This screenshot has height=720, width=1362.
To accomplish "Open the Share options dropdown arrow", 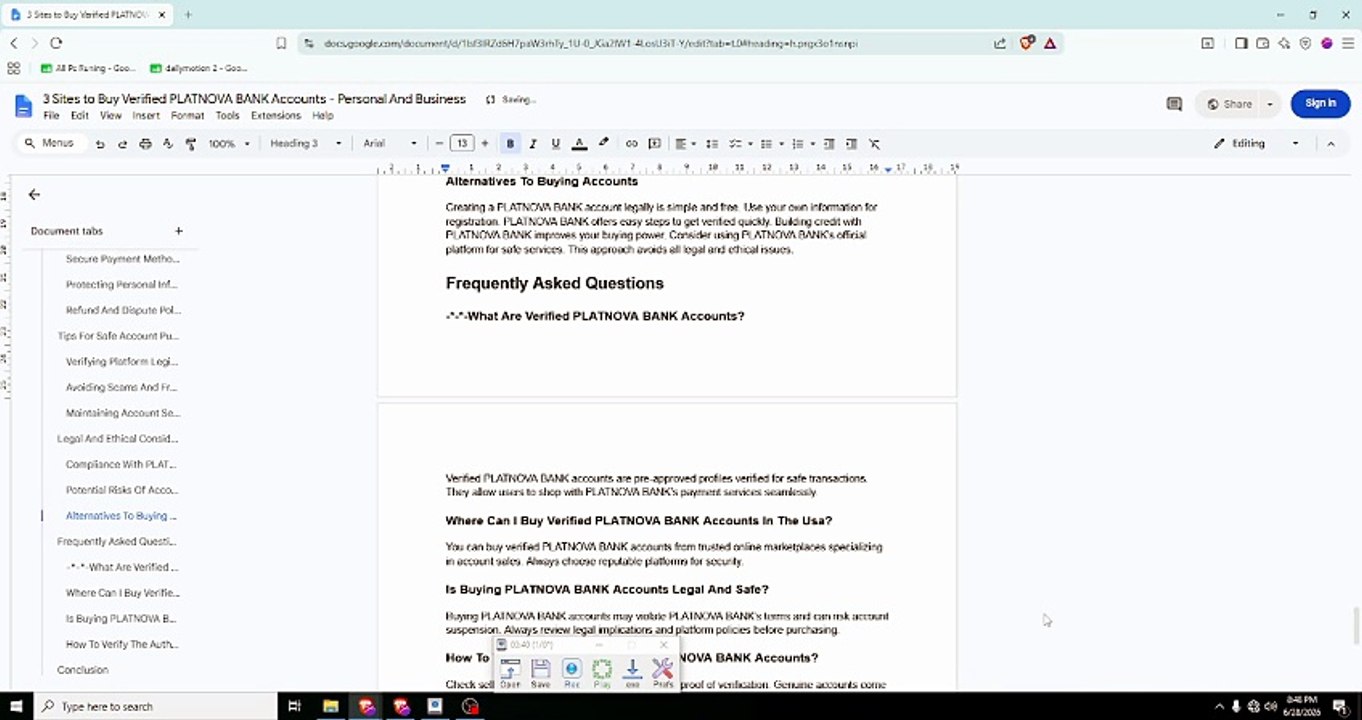I will 1270,104.
